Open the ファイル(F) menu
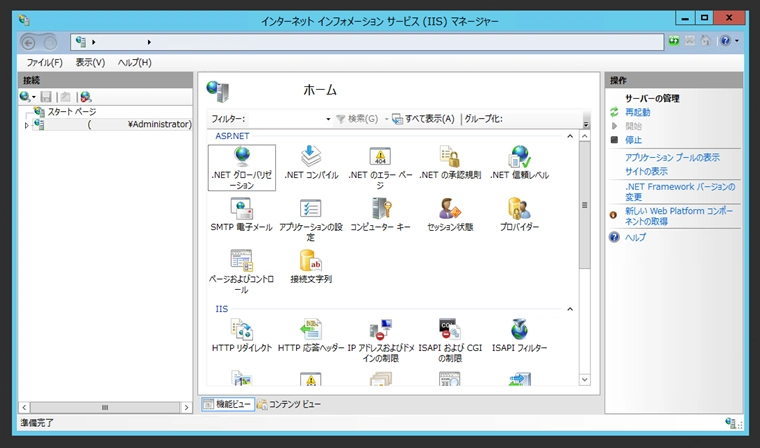760x448 pixels. (x=45, y=63)
